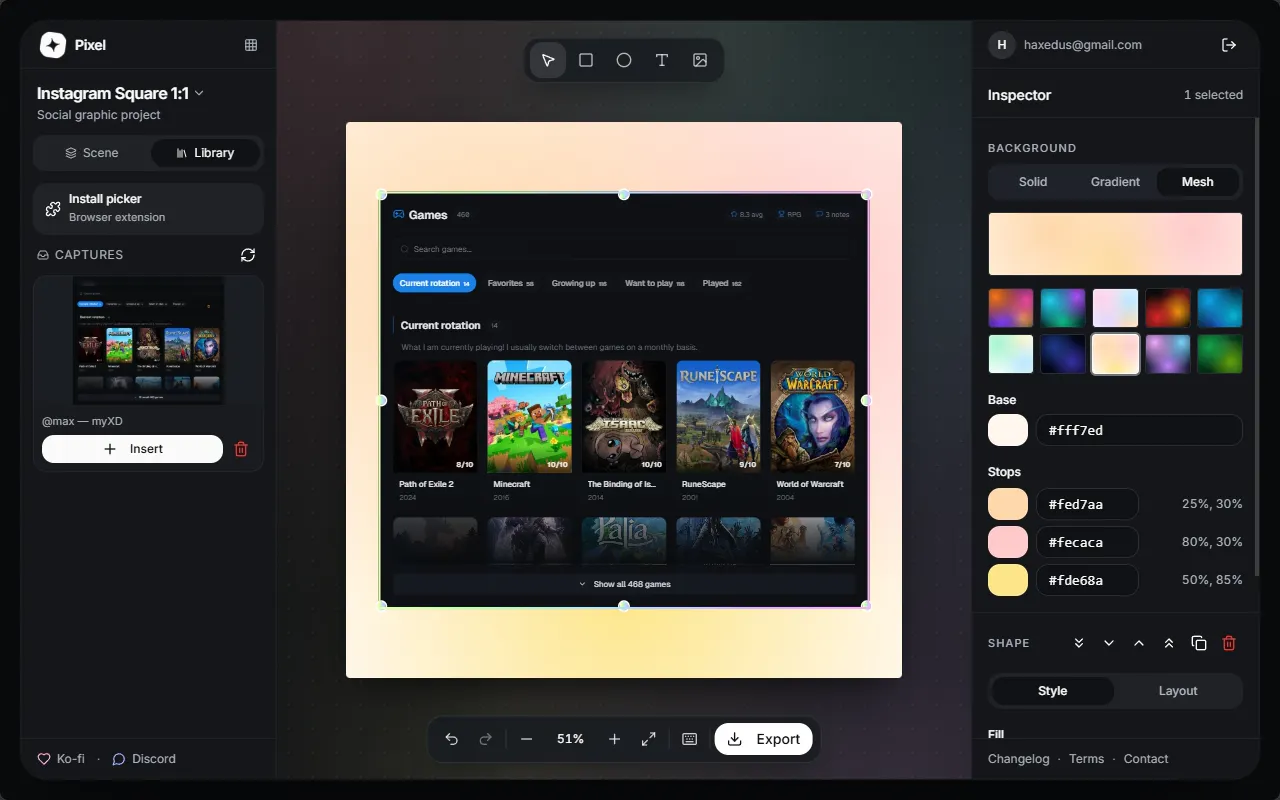Bring shape to front with double-up chevron

(x=1169, y=643)
